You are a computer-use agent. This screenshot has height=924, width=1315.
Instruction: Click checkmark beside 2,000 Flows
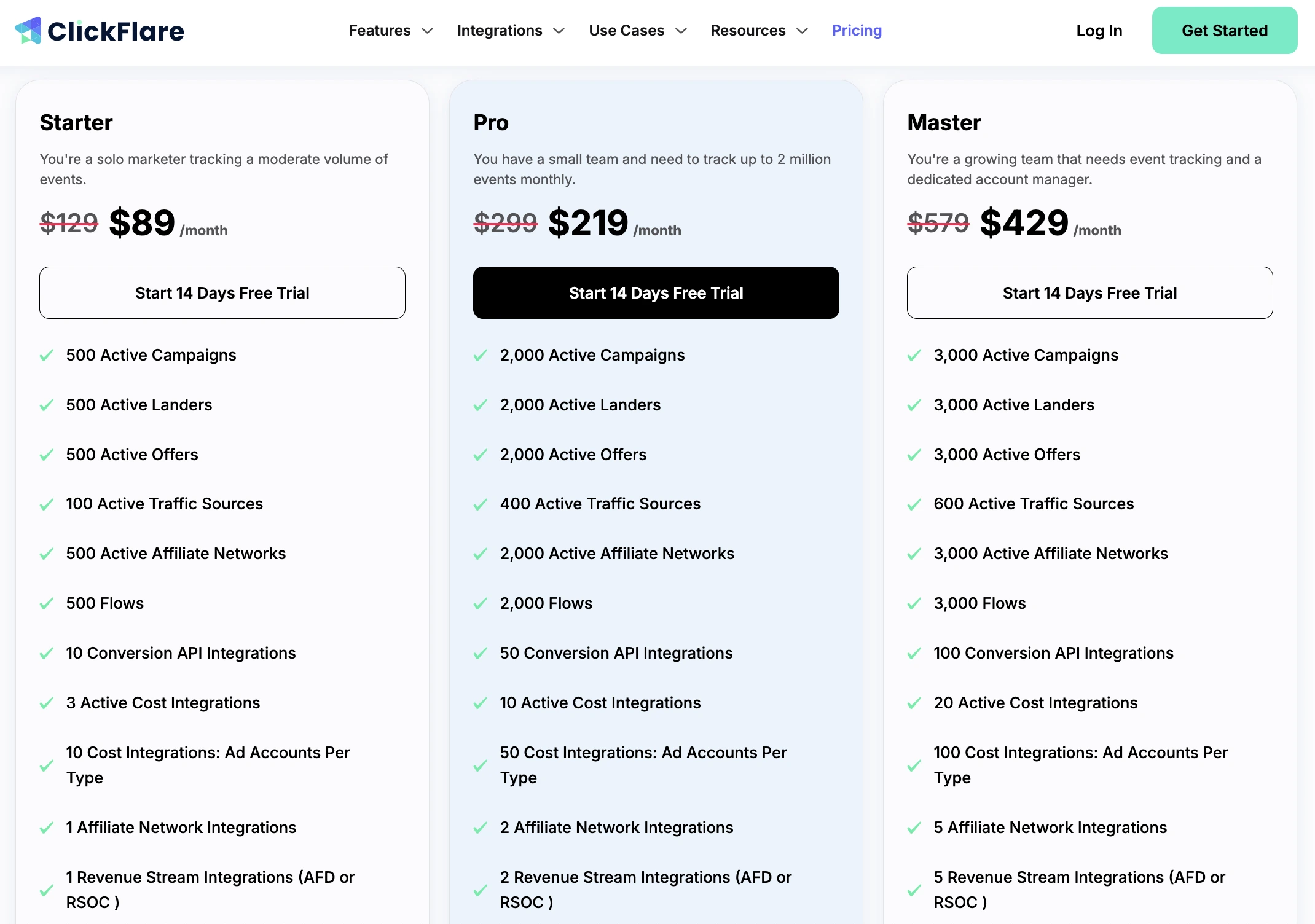[x=481, y=604]
